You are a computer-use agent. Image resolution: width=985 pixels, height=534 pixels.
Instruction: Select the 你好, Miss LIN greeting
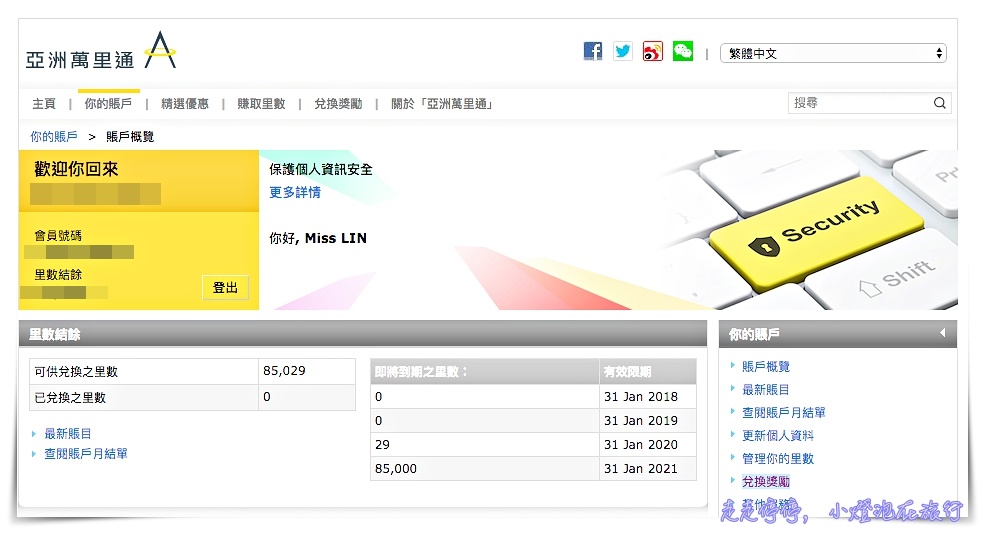coord(318,238)
